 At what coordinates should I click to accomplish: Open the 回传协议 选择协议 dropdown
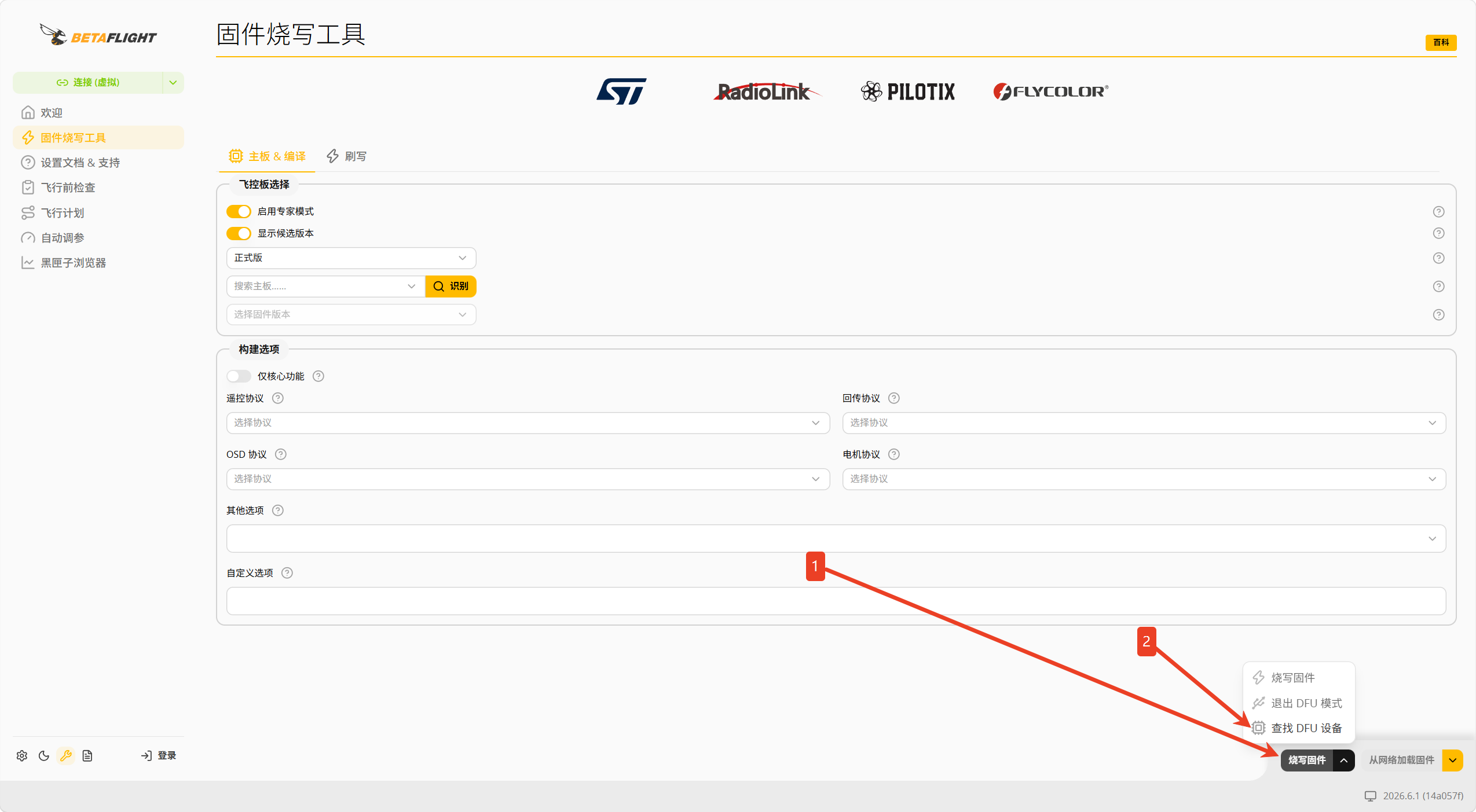(1144, 423)
